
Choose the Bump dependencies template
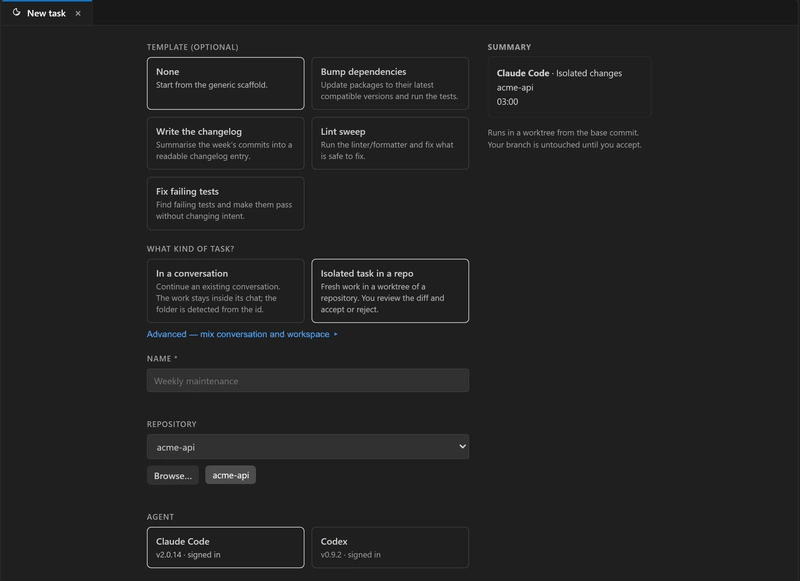pos(390,83)
